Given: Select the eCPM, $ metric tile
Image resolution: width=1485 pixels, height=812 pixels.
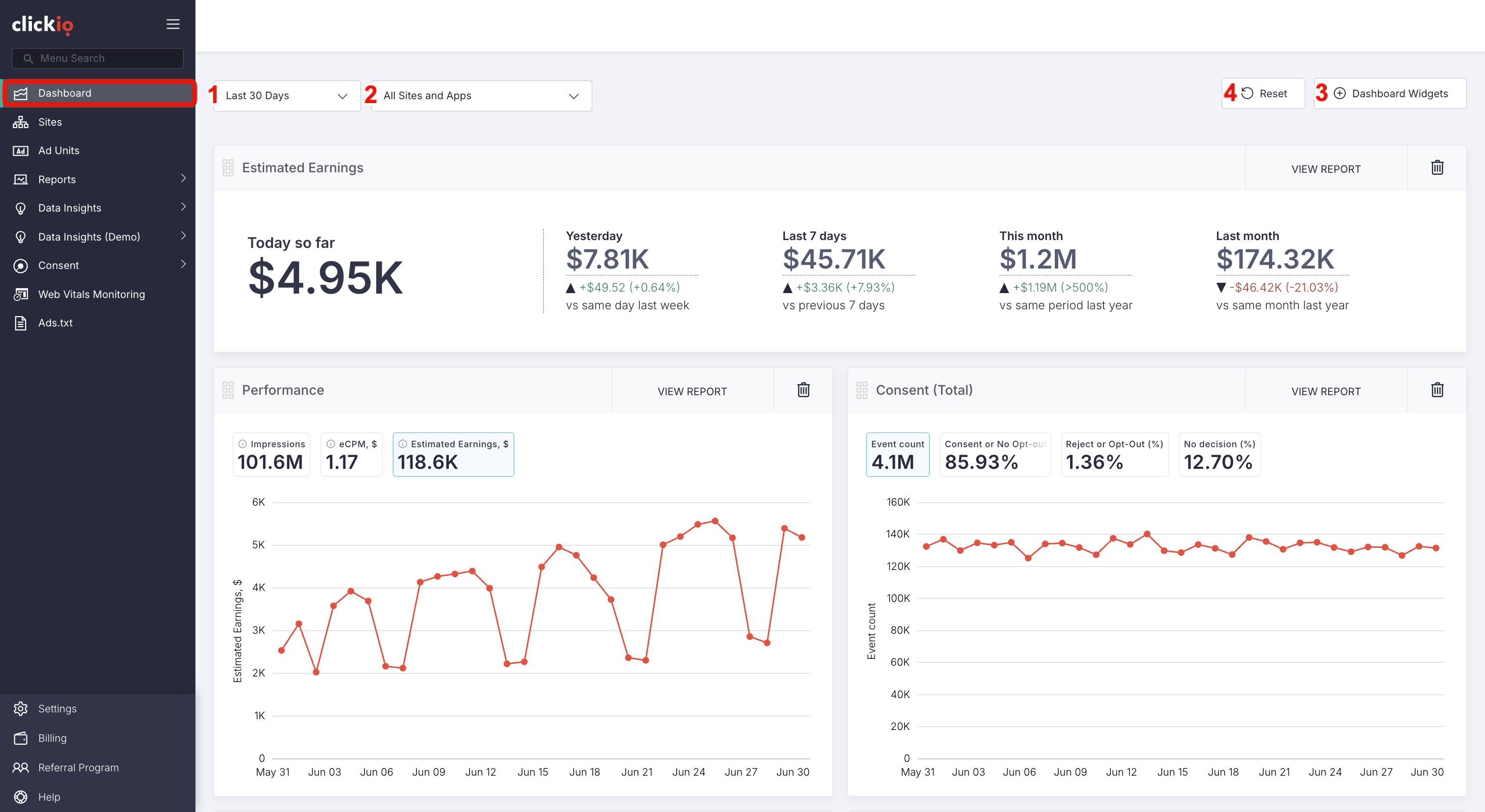Looking at the screenshot, I should click(x=351, y=455).
